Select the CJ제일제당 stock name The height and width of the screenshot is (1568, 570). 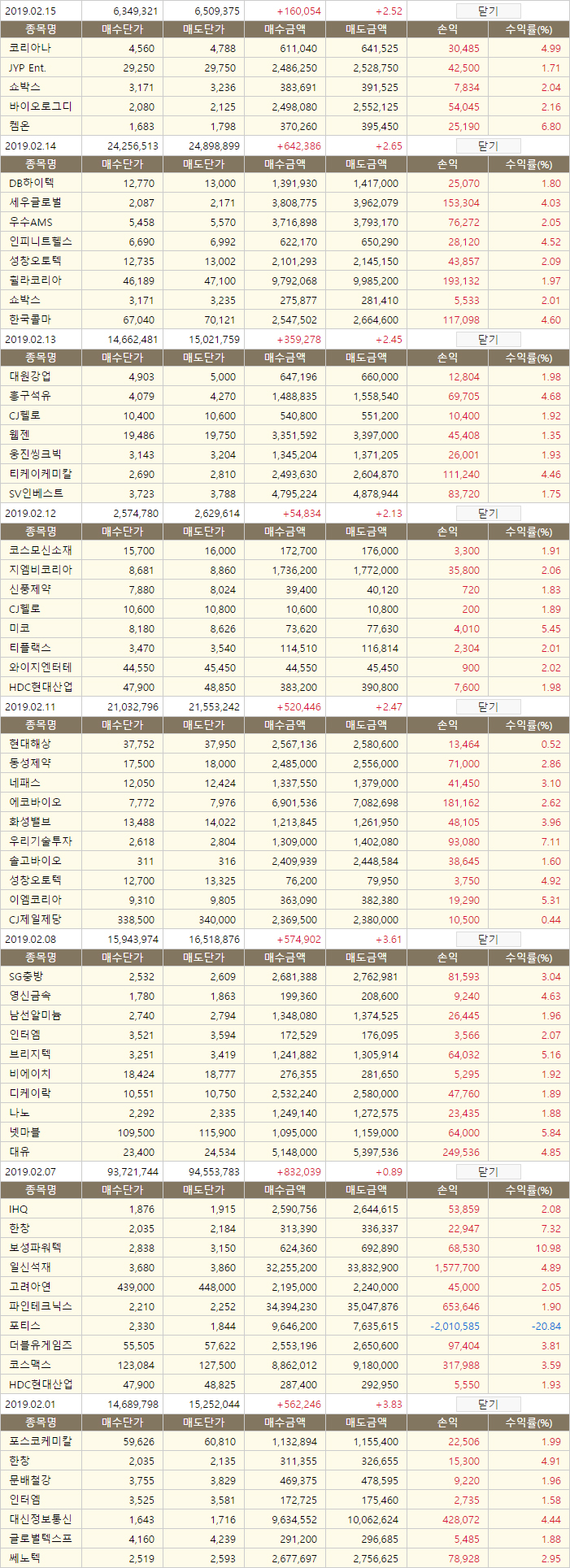[35, 919]
